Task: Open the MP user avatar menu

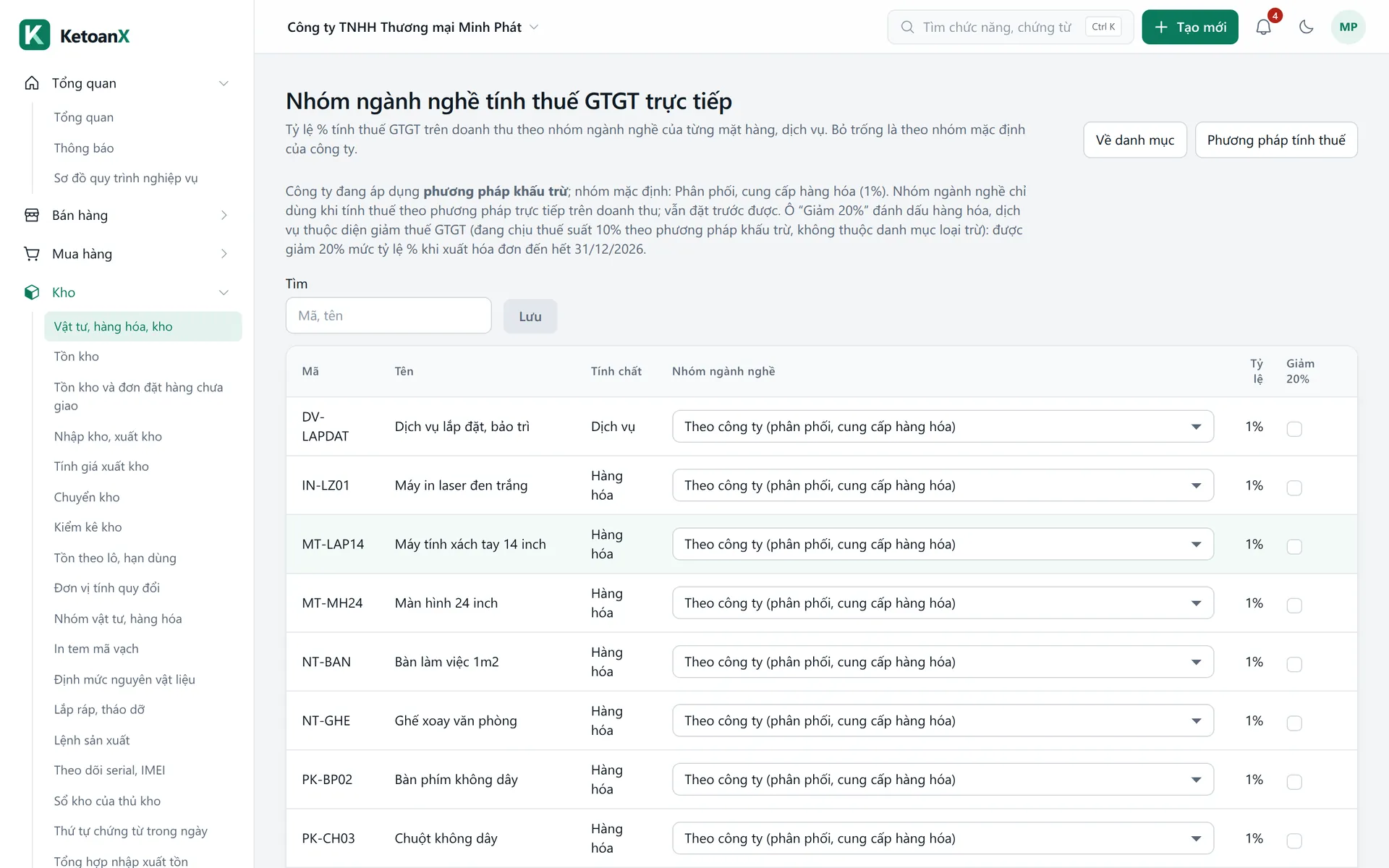Action: pyautogui.click(x=1348, y=27)
